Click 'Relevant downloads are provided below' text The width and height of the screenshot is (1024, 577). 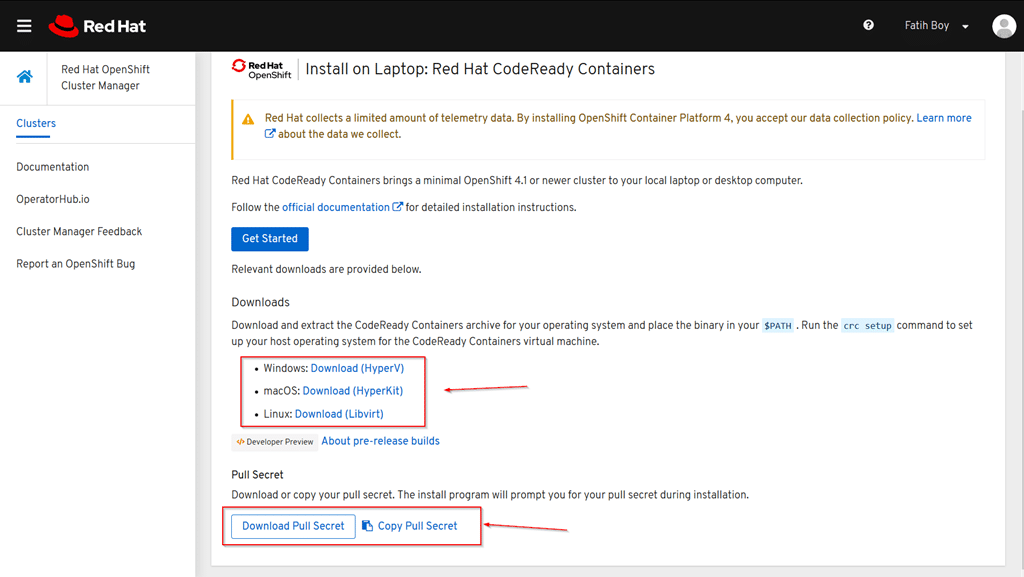326,270
